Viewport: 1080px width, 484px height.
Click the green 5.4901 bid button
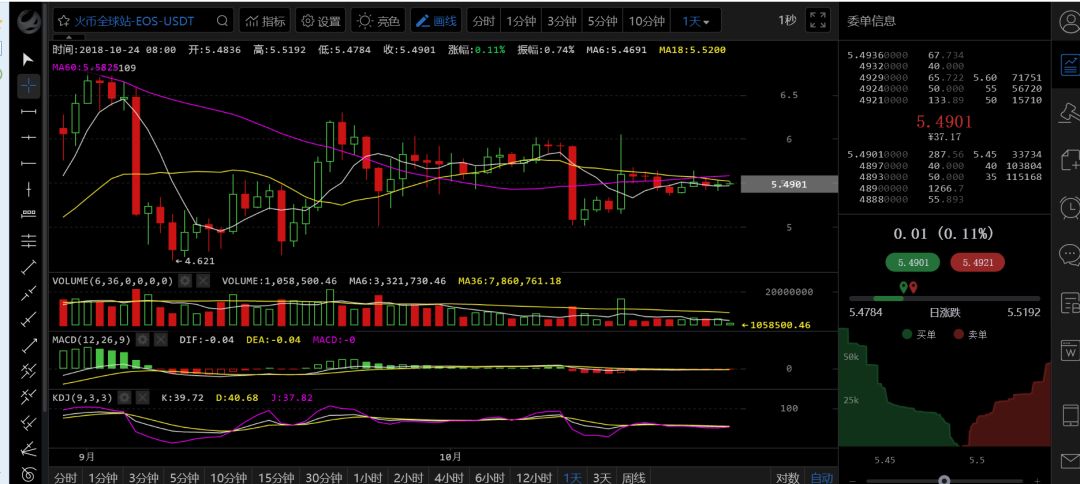tap(913, 262)
